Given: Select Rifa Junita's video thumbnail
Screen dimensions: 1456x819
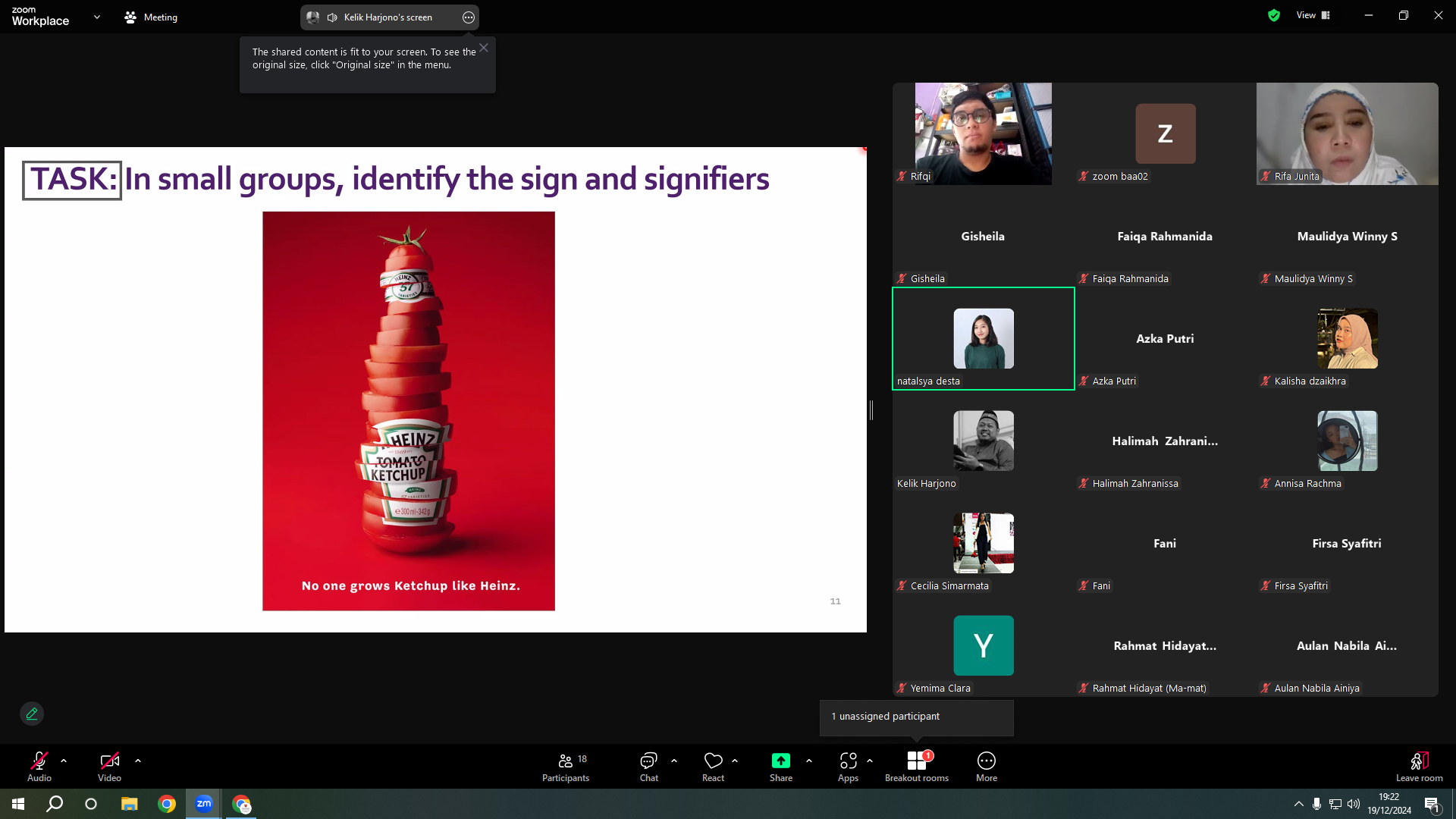Looking at the screenshot, I should [x=1348, y=133].
